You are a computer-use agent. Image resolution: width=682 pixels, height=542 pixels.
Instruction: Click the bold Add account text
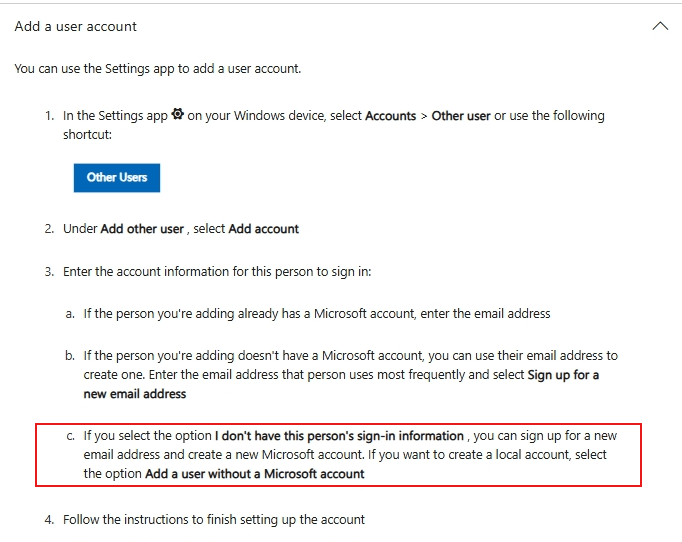pyautogui.click(x=264, y=229)
